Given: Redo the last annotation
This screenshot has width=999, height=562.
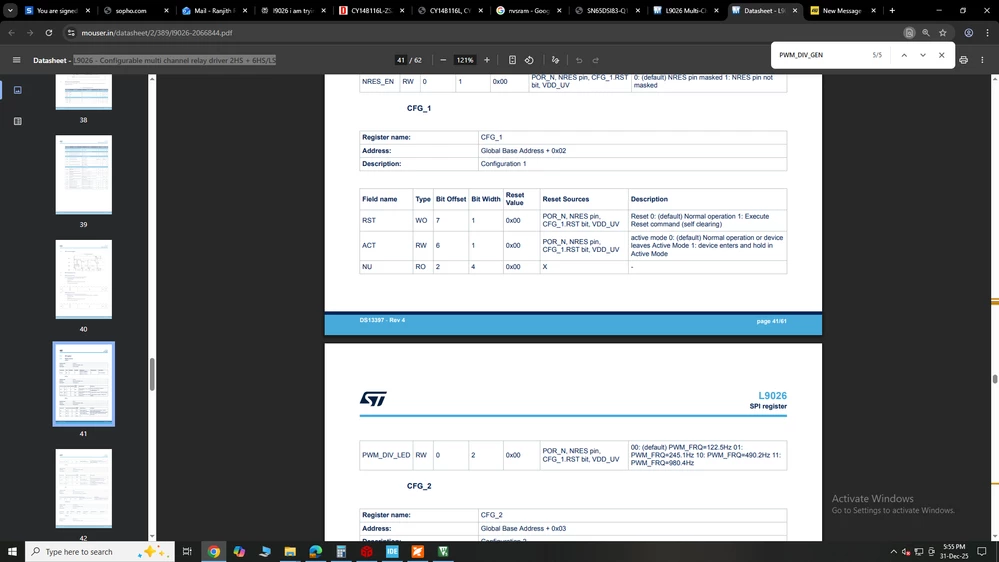Looking at the screenshot, I should click(x=596, y=60).
